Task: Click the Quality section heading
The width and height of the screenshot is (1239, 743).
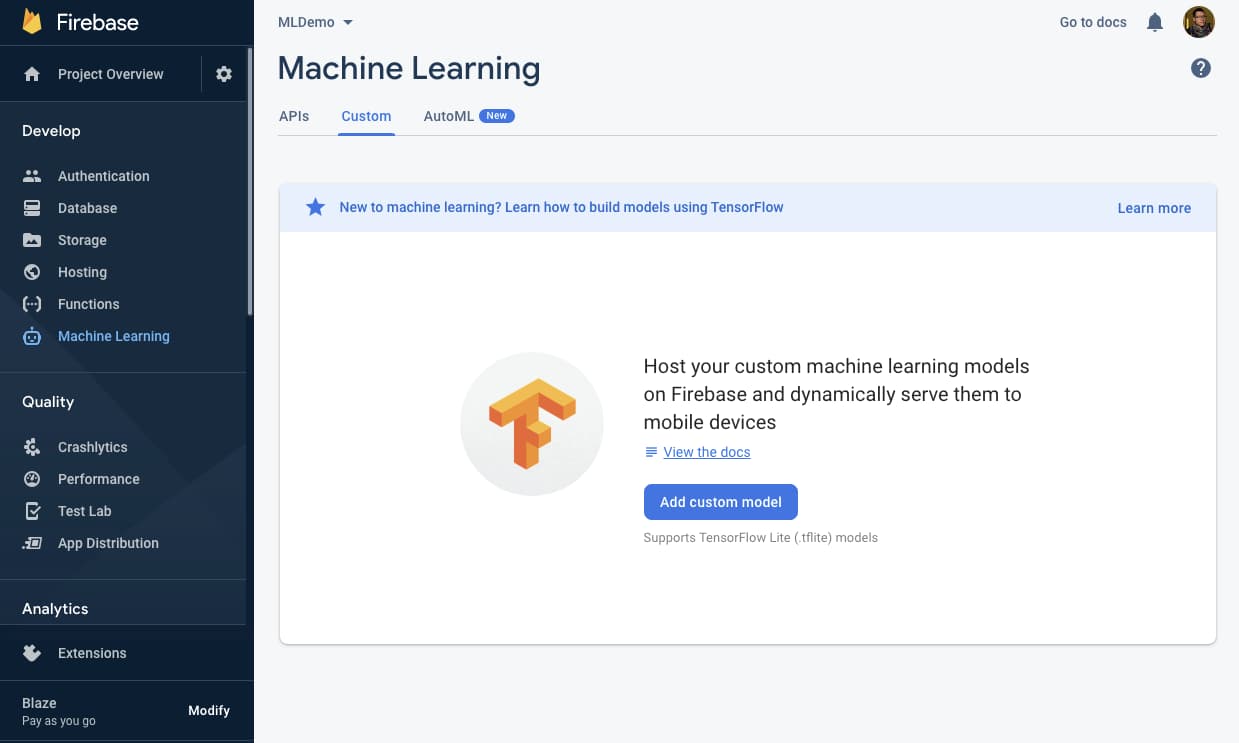Action: point(48,402)
